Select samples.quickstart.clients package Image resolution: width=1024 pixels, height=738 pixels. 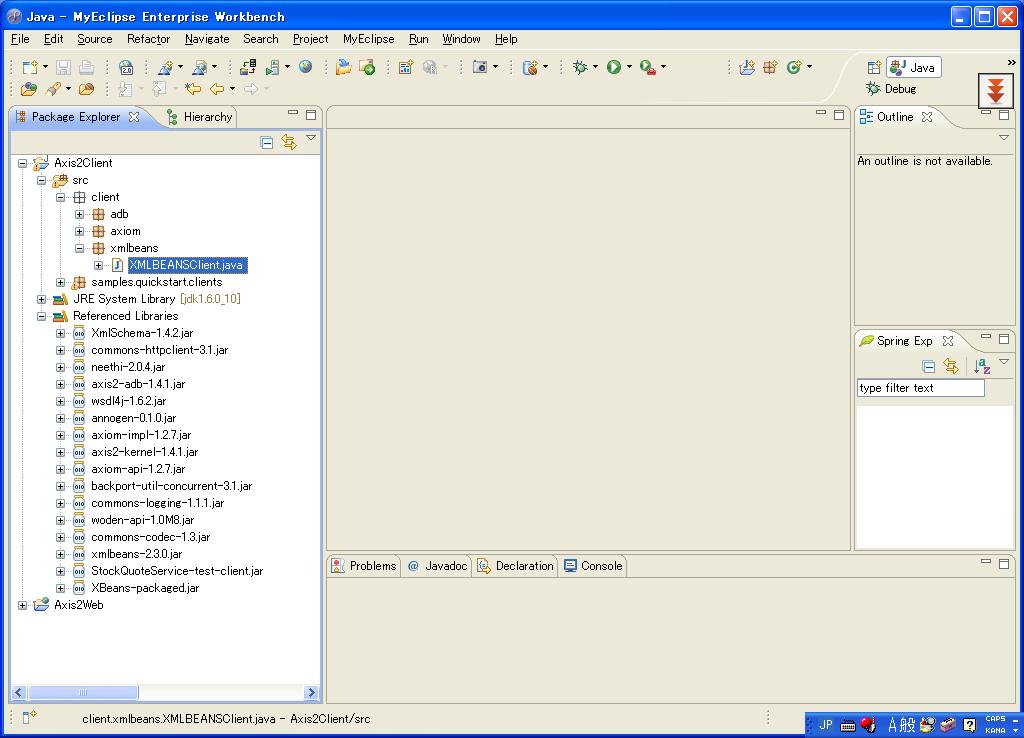tap(156, 282)
